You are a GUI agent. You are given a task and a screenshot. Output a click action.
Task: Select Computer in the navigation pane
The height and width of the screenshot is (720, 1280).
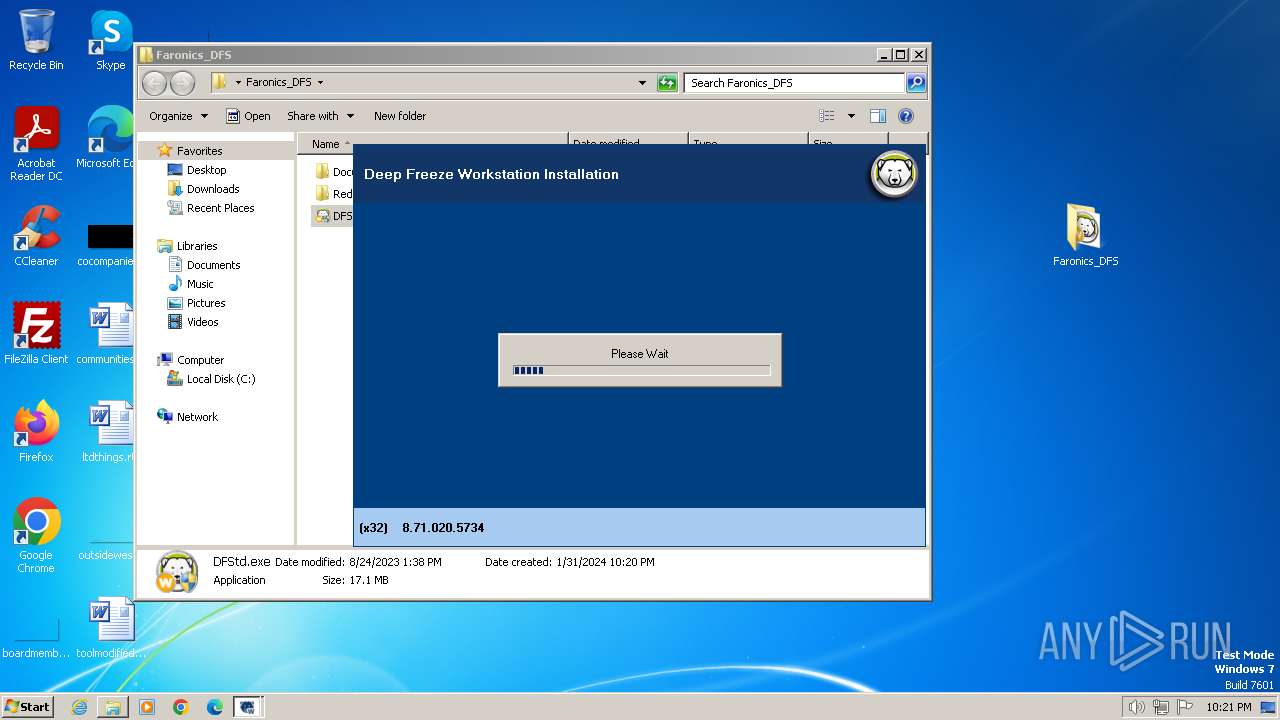[200, 360]
